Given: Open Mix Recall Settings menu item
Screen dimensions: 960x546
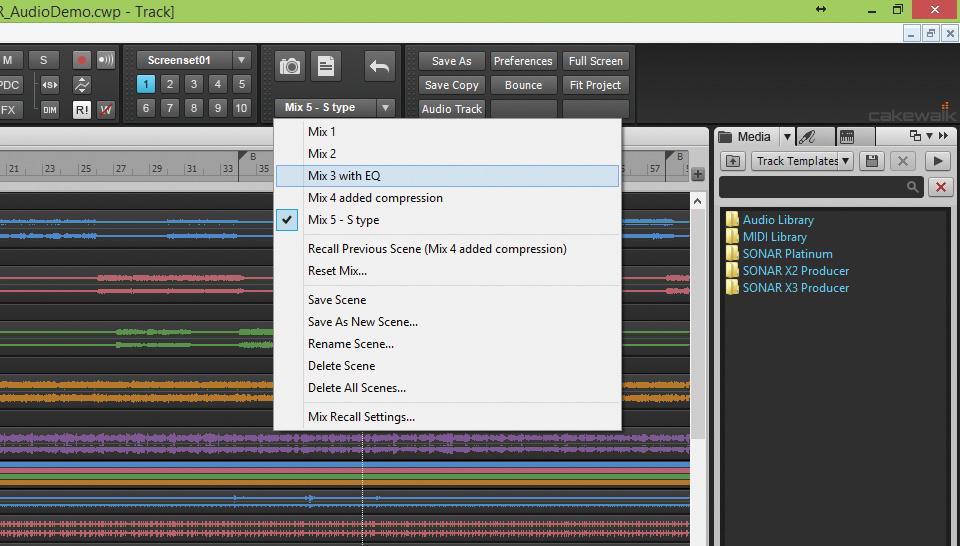Looking at the screenshot, I should pos(361,417).
